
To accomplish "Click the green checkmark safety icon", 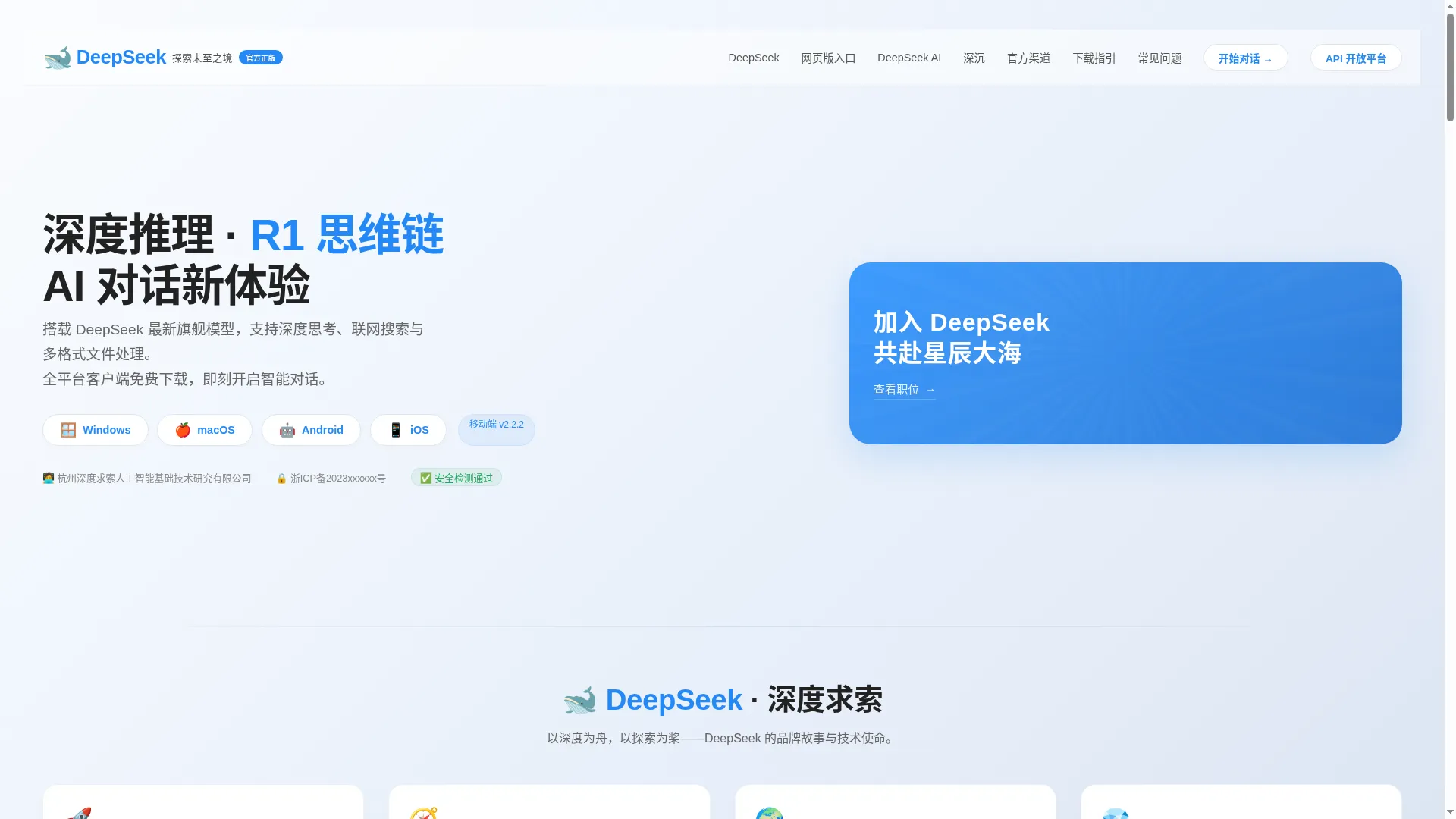I will [x=426, y=478].
